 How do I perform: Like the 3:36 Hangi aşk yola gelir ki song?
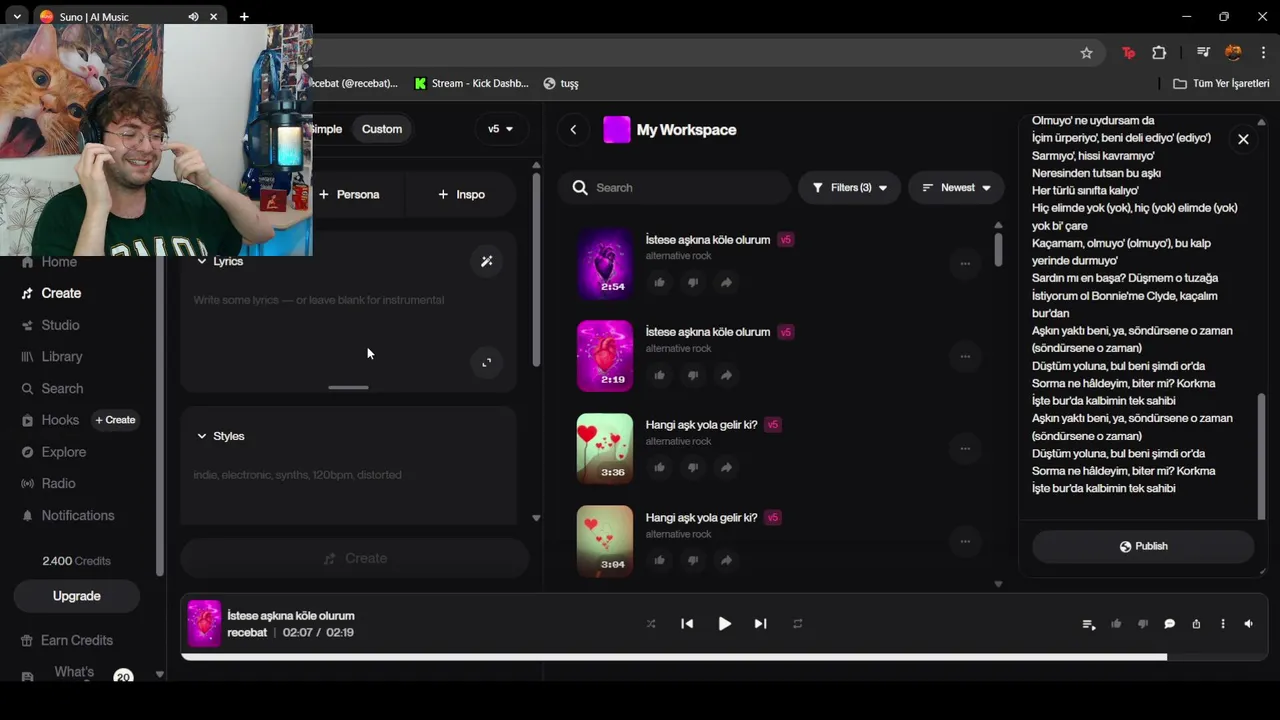click(x=660, y=467)
